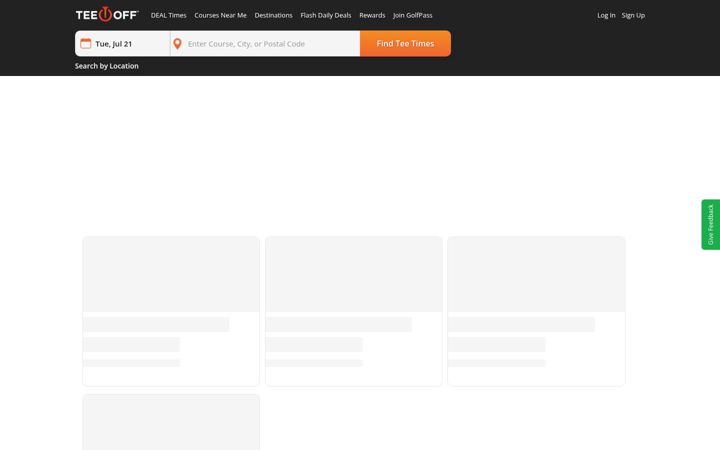Viewport: 720px width, 450px height.
Task: Go to Courses Near Me
Action: tap(220, 15)
